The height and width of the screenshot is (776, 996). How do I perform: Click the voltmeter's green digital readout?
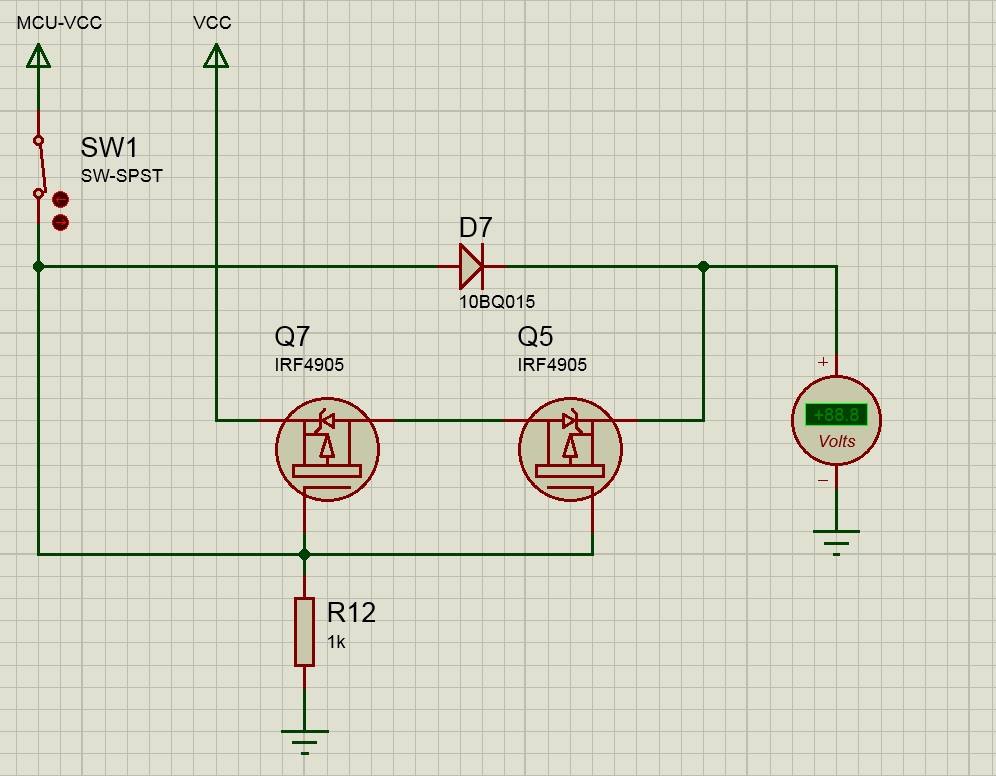click(x=836, y=415)
